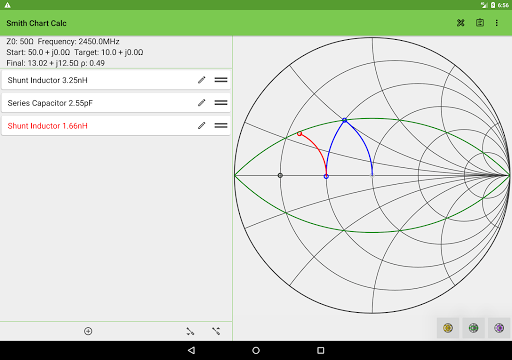Viewport: 512px width, 360px height.
Task: Click the up-arrow component icon in bottom bar
Action: tap(216, 331)
